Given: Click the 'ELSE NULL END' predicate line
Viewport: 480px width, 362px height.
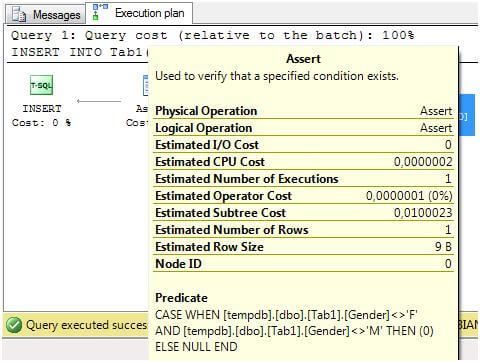Looking at the screenshot, I should click(x=196, y=347).
